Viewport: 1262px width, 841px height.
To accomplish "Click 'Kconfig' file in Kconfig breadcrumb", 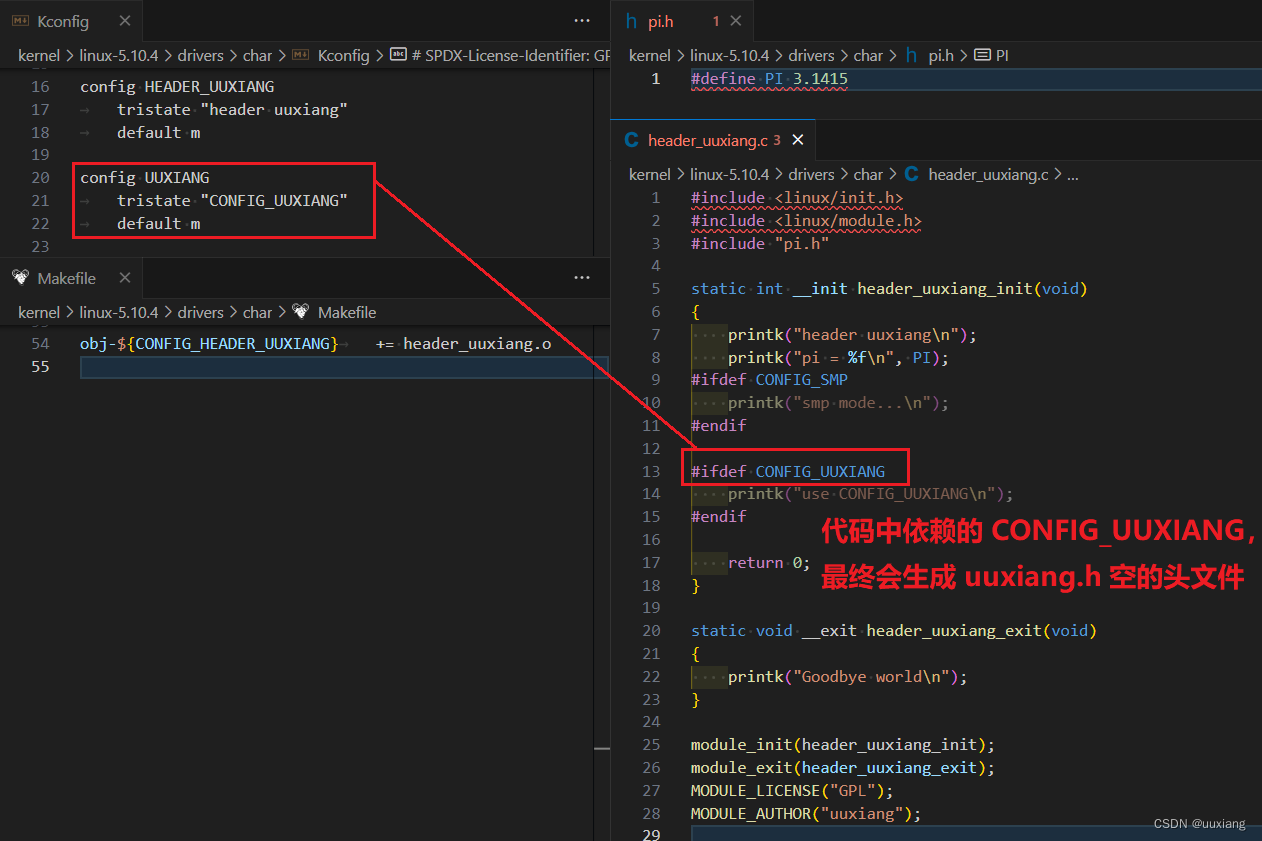I will tap(343, 55).
